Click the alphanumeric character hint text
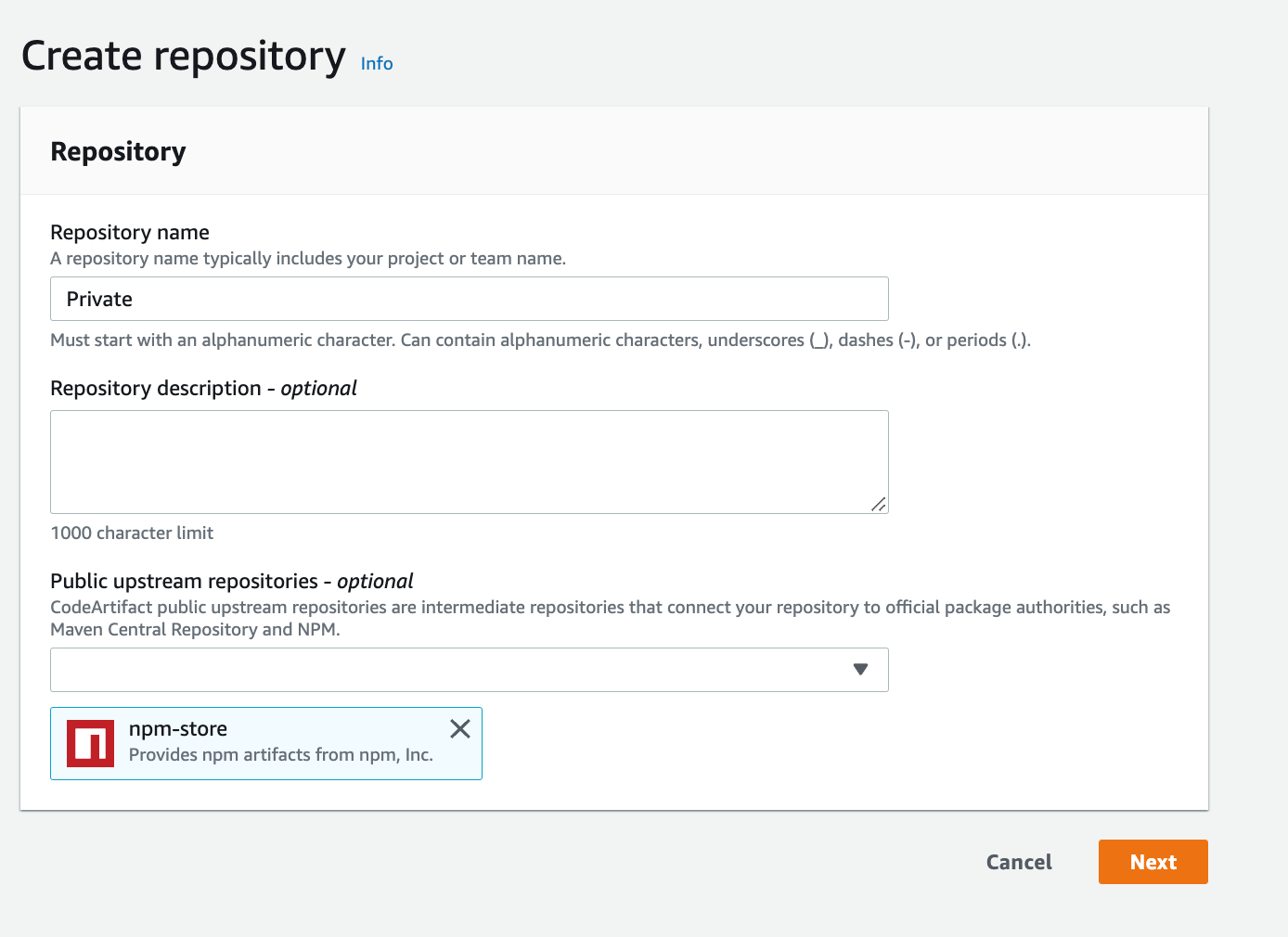This screenshot has width=1288, height=937. coord(540,340)
